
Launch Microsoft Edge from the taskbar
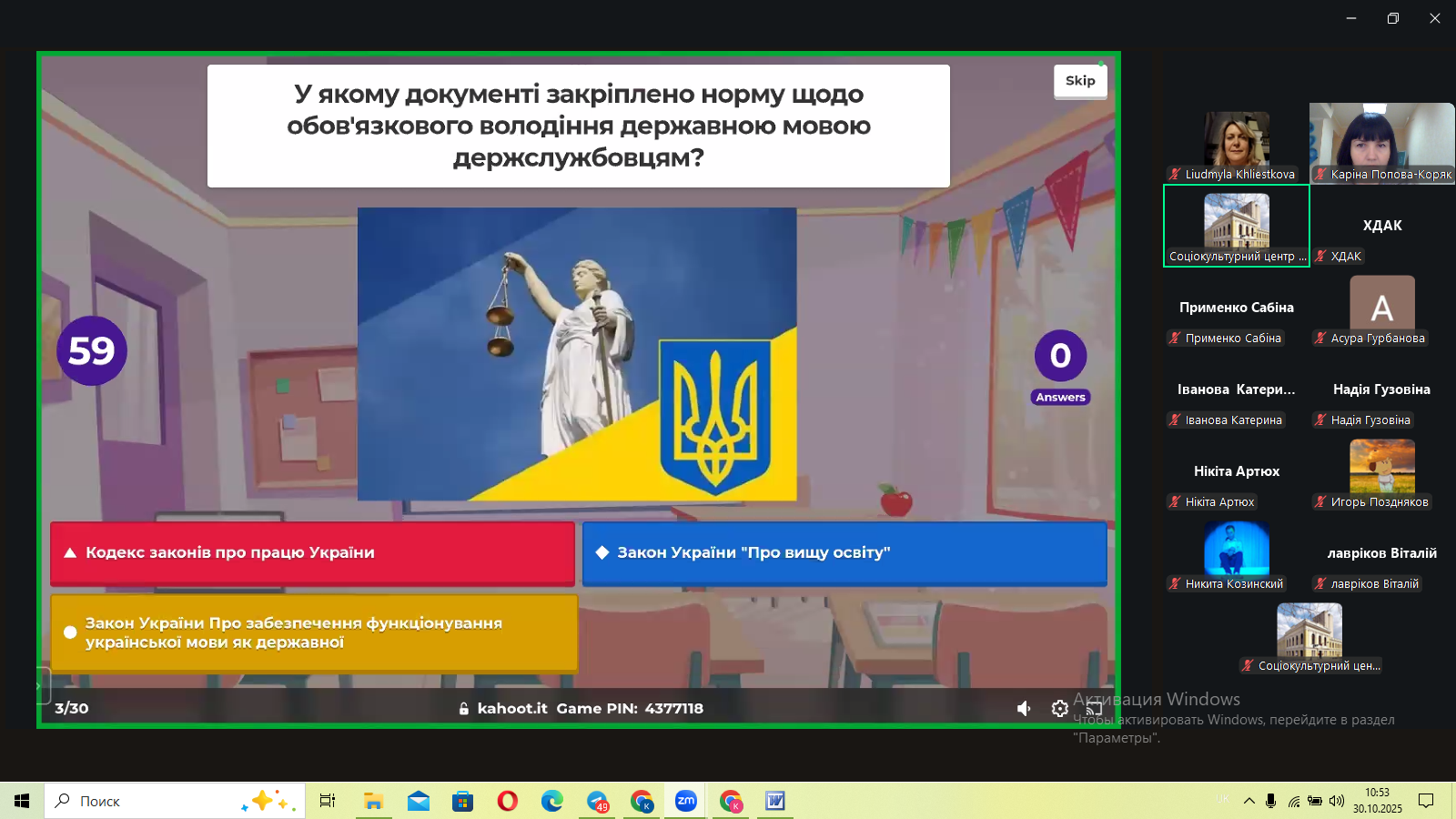(551, 801)
